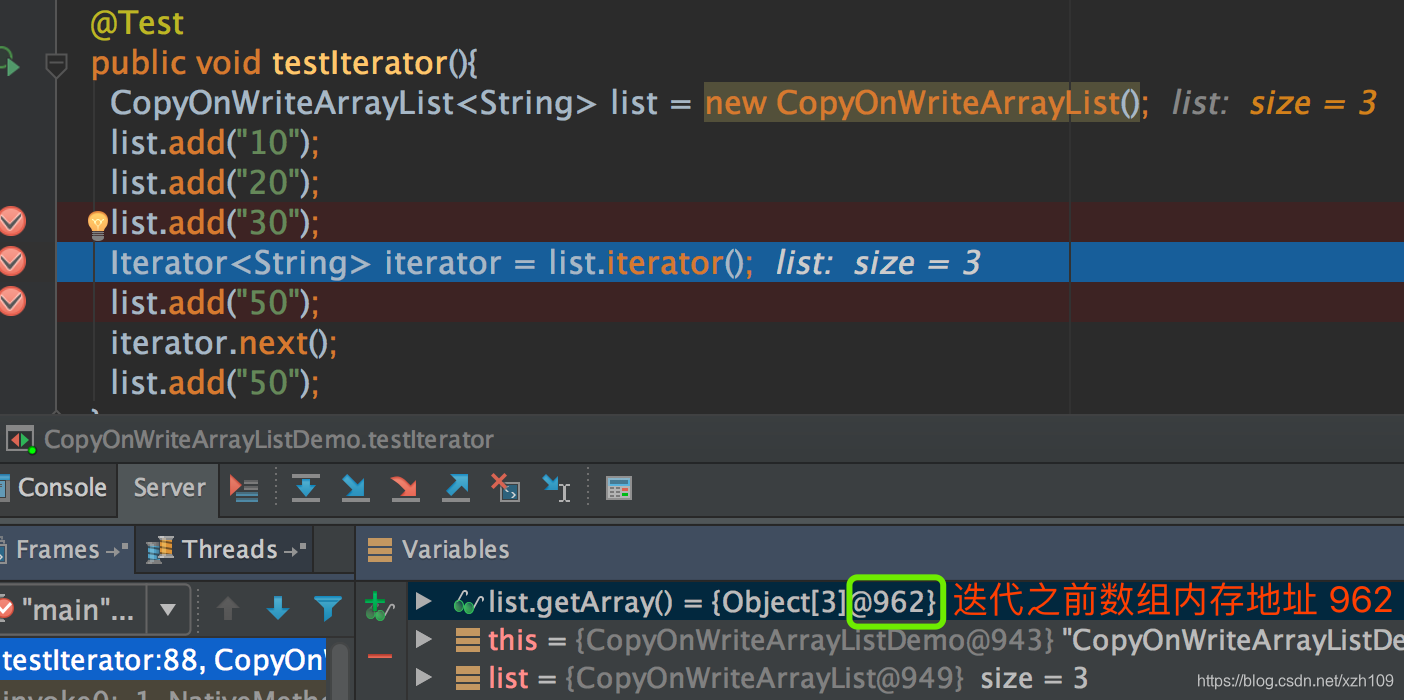Click the "iterator" method call in list.iterator()
The image size is (1404, 700).
665,263
